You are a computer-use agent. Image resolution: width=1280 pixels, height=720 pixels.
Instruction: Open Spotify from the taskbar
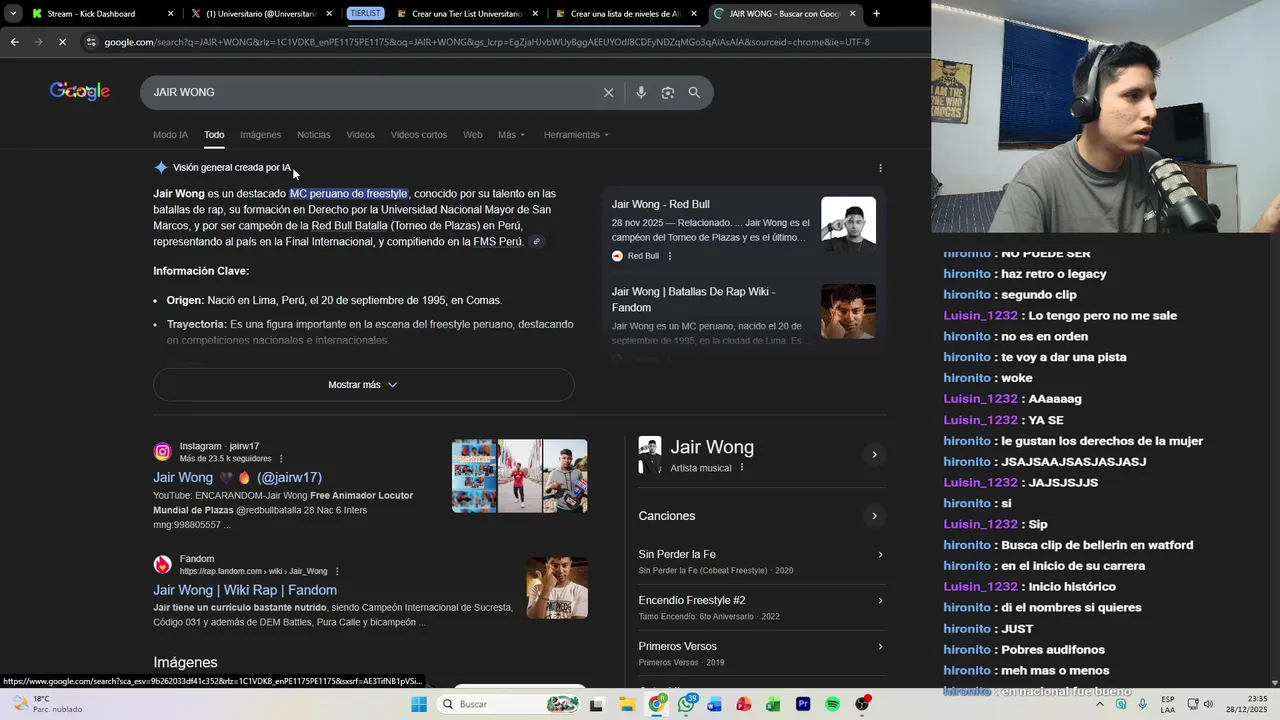[832, 705]
